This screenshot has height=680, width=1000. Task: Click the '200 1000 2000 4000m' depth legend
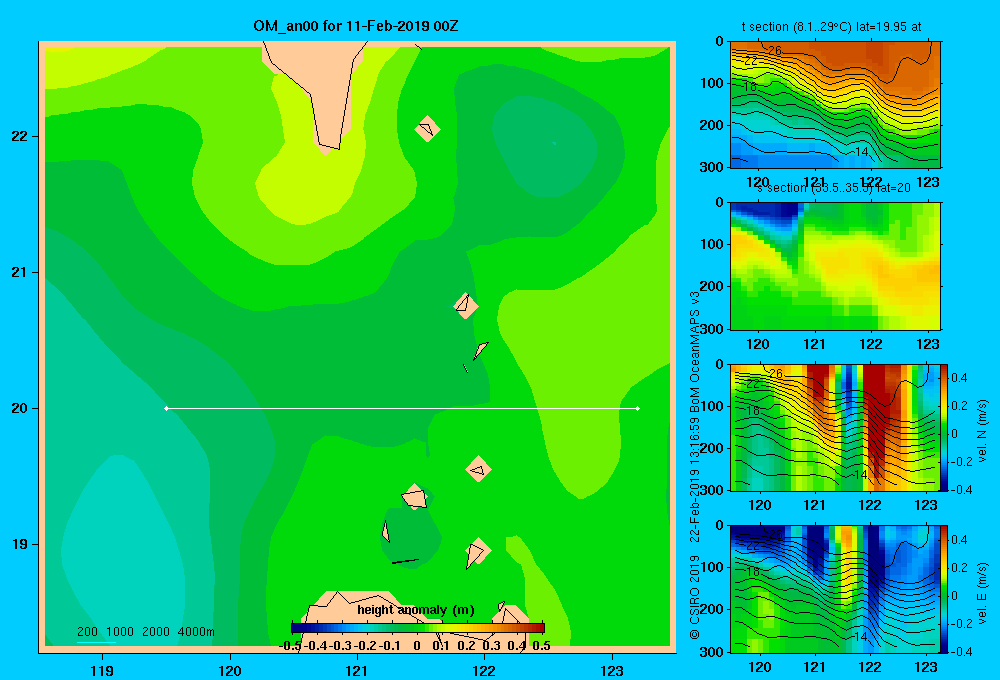[x=145, y=632]
